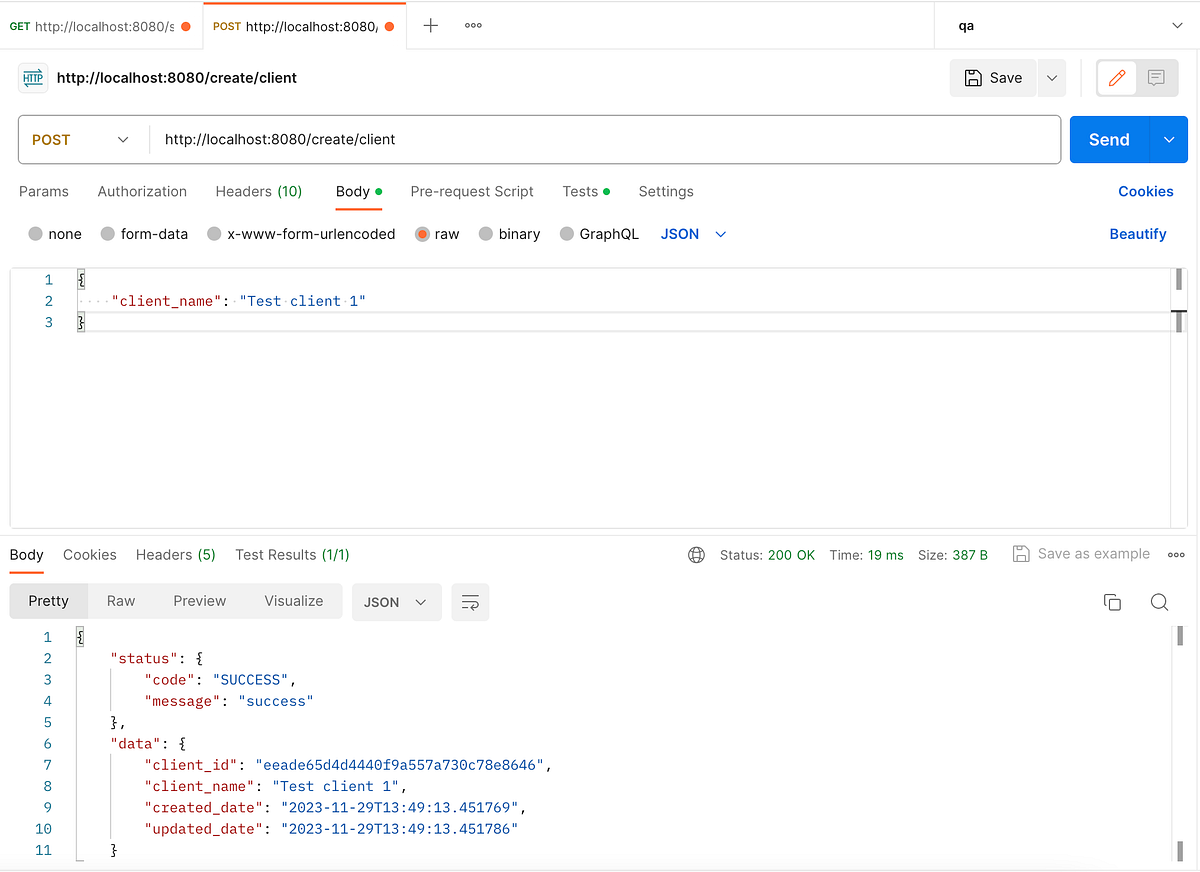Click the globe network info icon
This screenshot has width=1200, height=872.
(696, 554)
